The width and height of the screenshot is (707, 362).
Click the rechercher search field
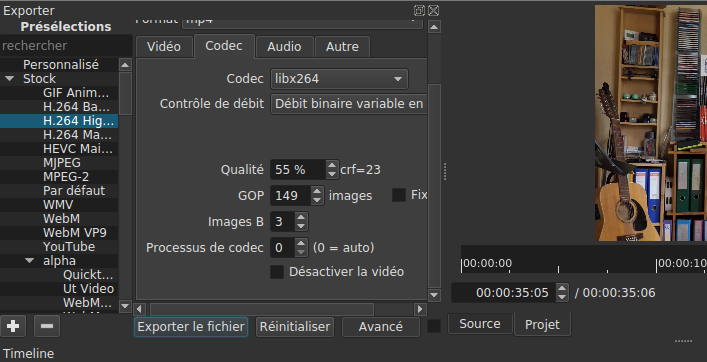66,46
